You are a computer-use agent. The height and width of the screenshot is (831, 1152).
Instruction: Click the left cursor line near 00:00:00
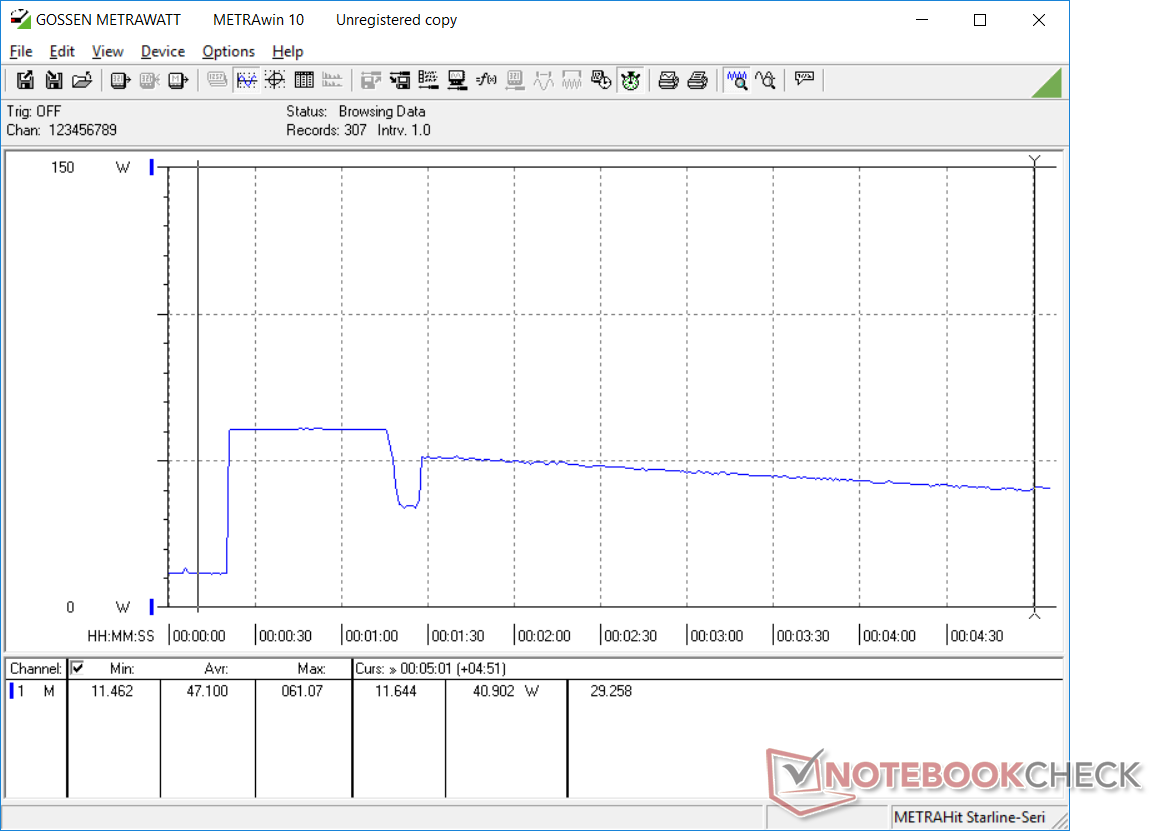click(198, 386)
